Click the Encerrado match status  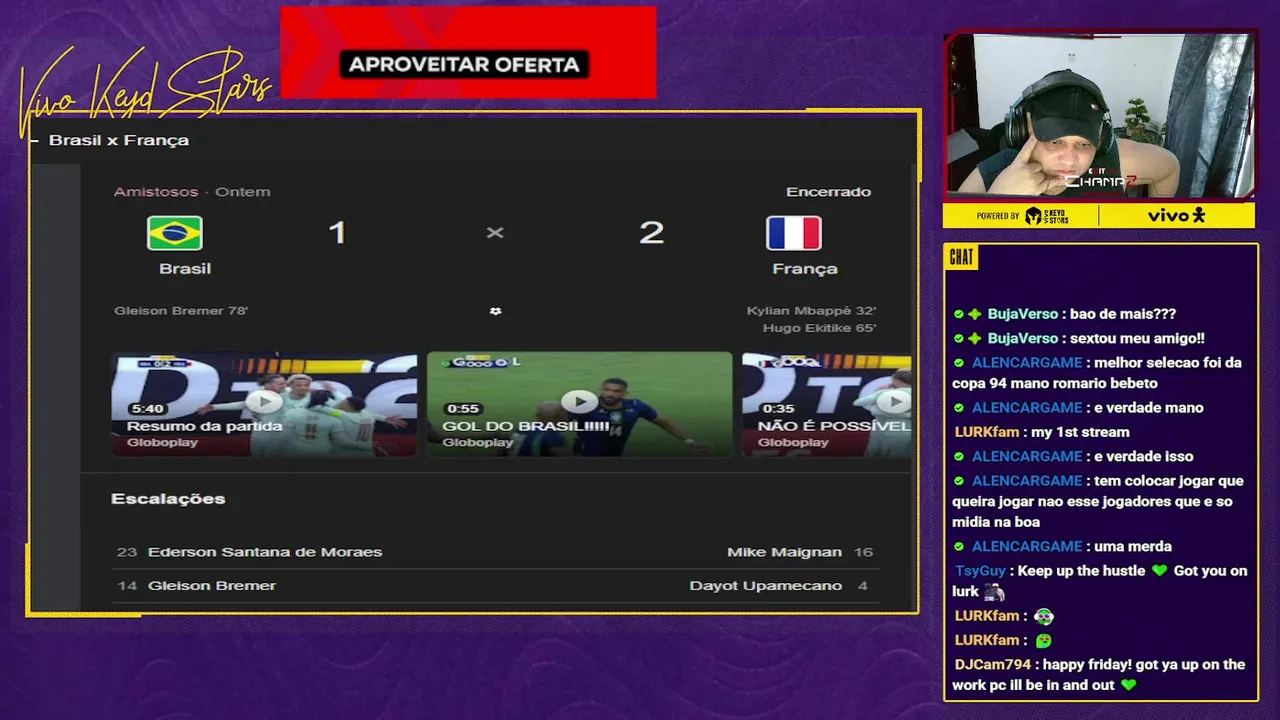[828, 192]
